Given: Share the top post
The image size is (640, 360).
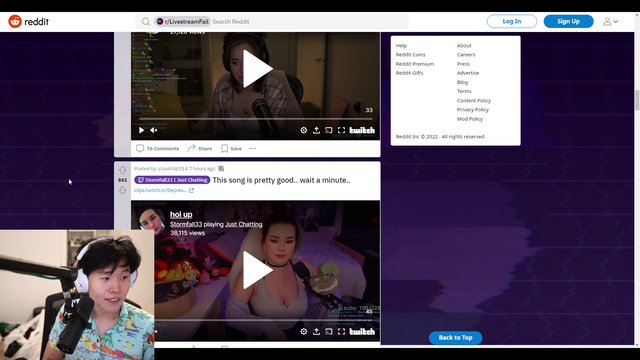Looking at the screenshot, I should pos(200,149).
